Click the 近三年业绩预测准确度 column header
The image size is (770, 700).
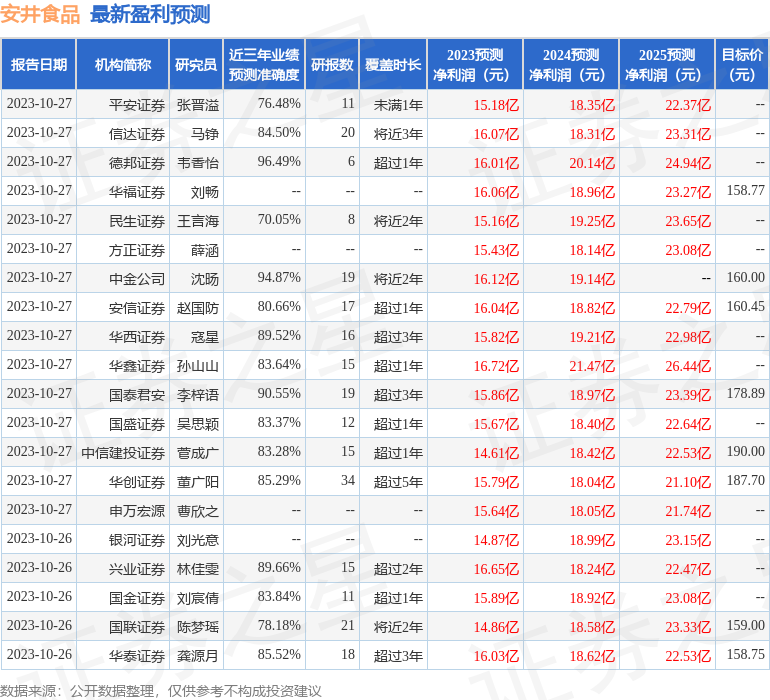coord(264,64)
